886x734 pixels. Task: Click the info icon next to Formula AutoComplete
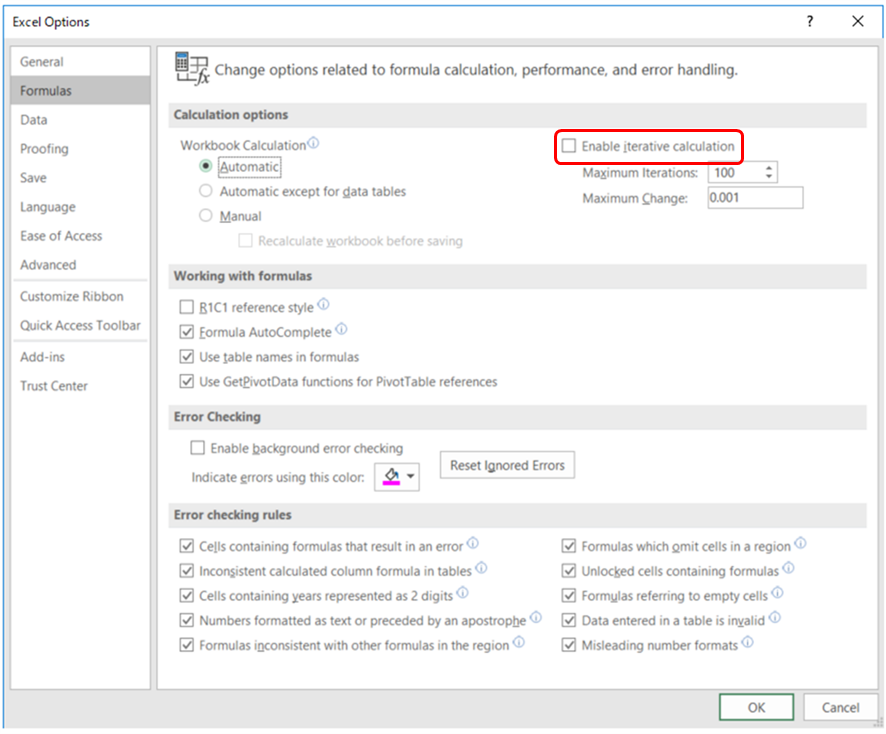341,329
